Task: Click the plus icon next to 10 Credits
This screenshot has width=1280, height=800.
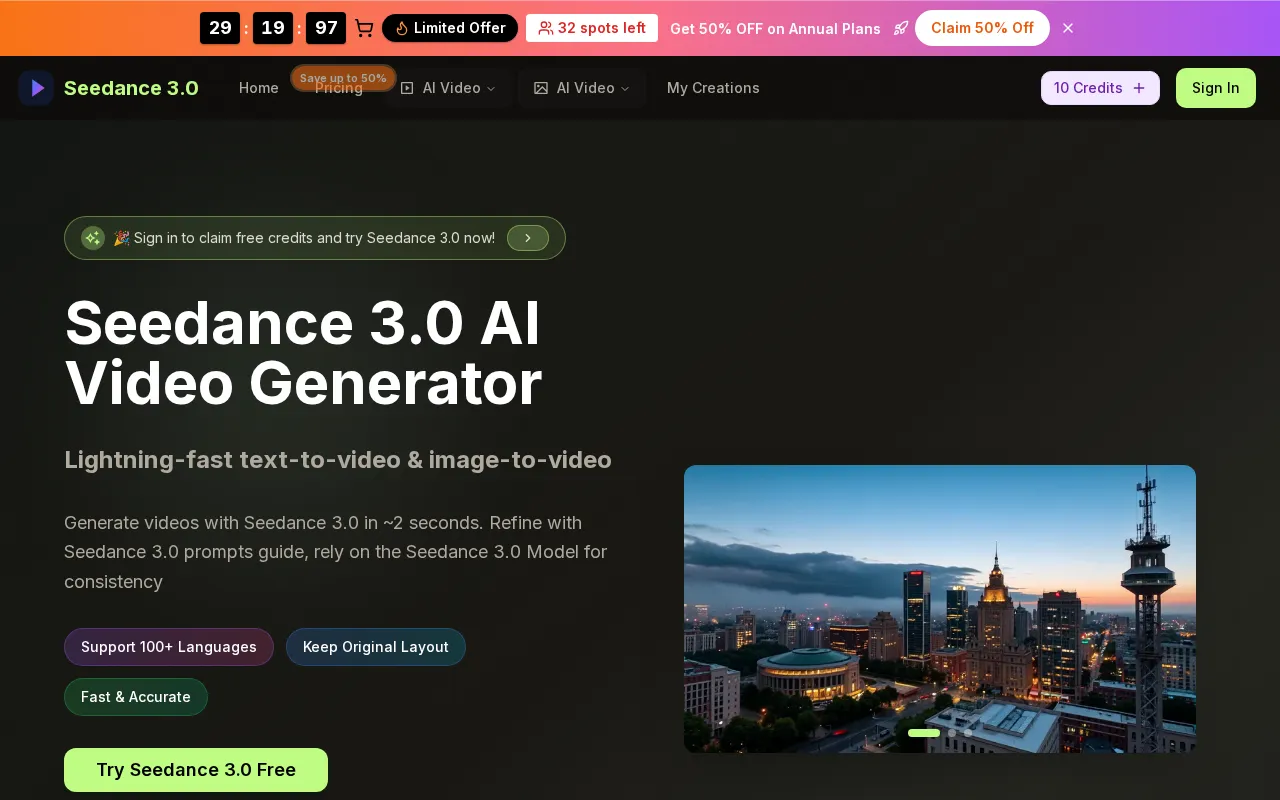Action: [x=1139, y=88]
